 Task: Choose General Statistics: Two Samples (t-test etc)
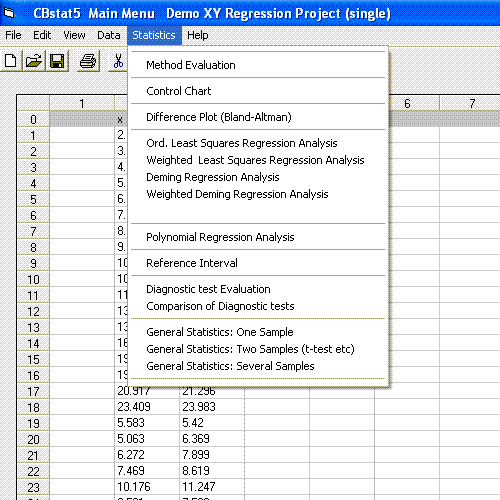point(258,349)
